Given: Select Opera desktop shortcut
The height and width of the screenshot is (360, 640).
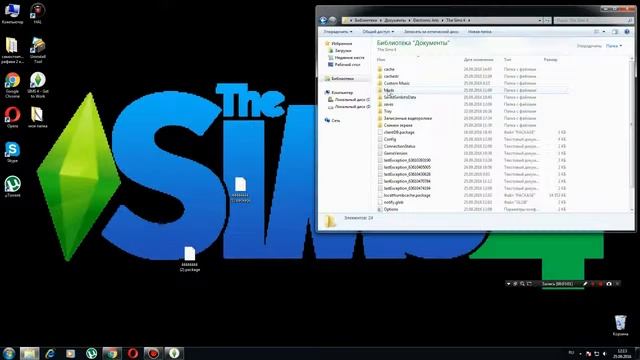Looking at the screenshot, I should 12,117.
